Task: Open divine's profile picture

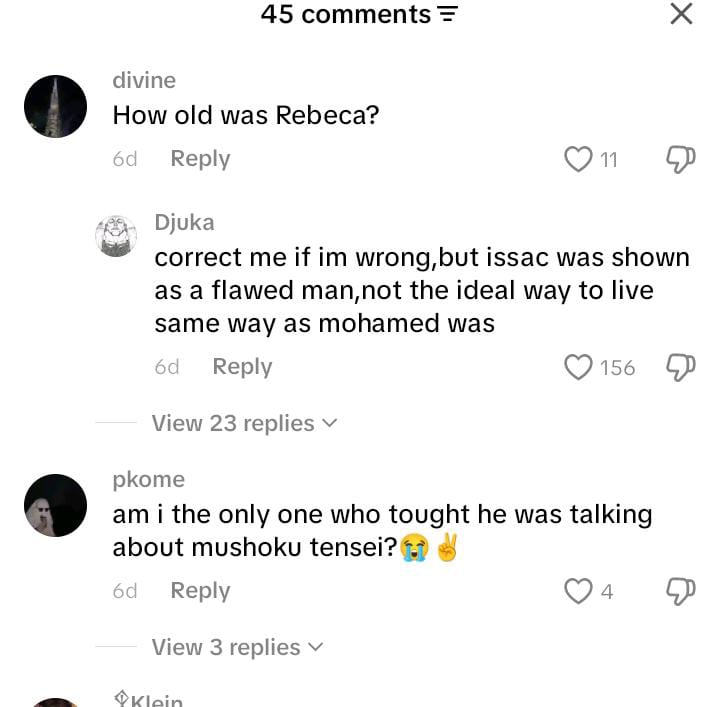Action: point(55,107)
